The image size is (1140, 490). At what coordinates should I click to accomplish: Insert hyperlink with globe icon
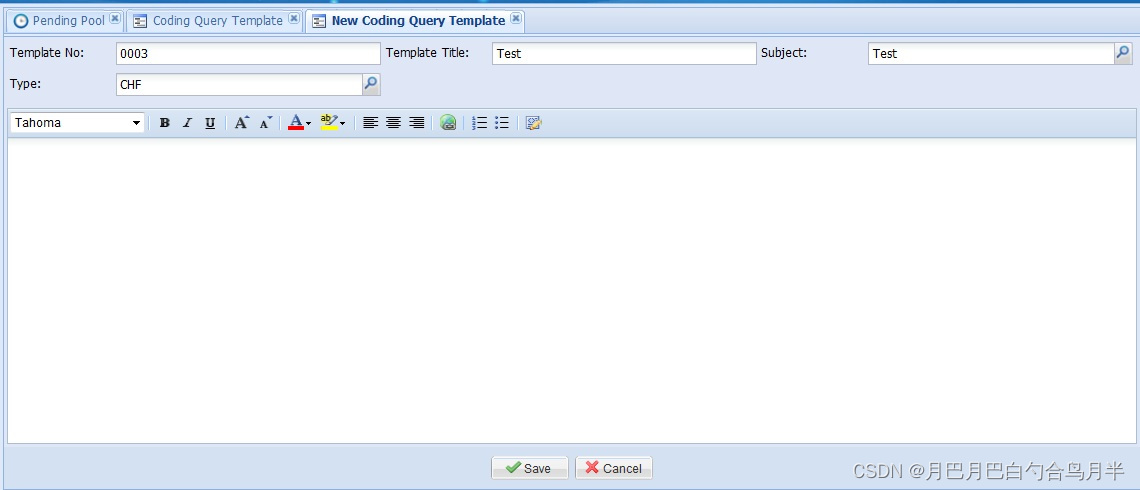tap(448, 123)
